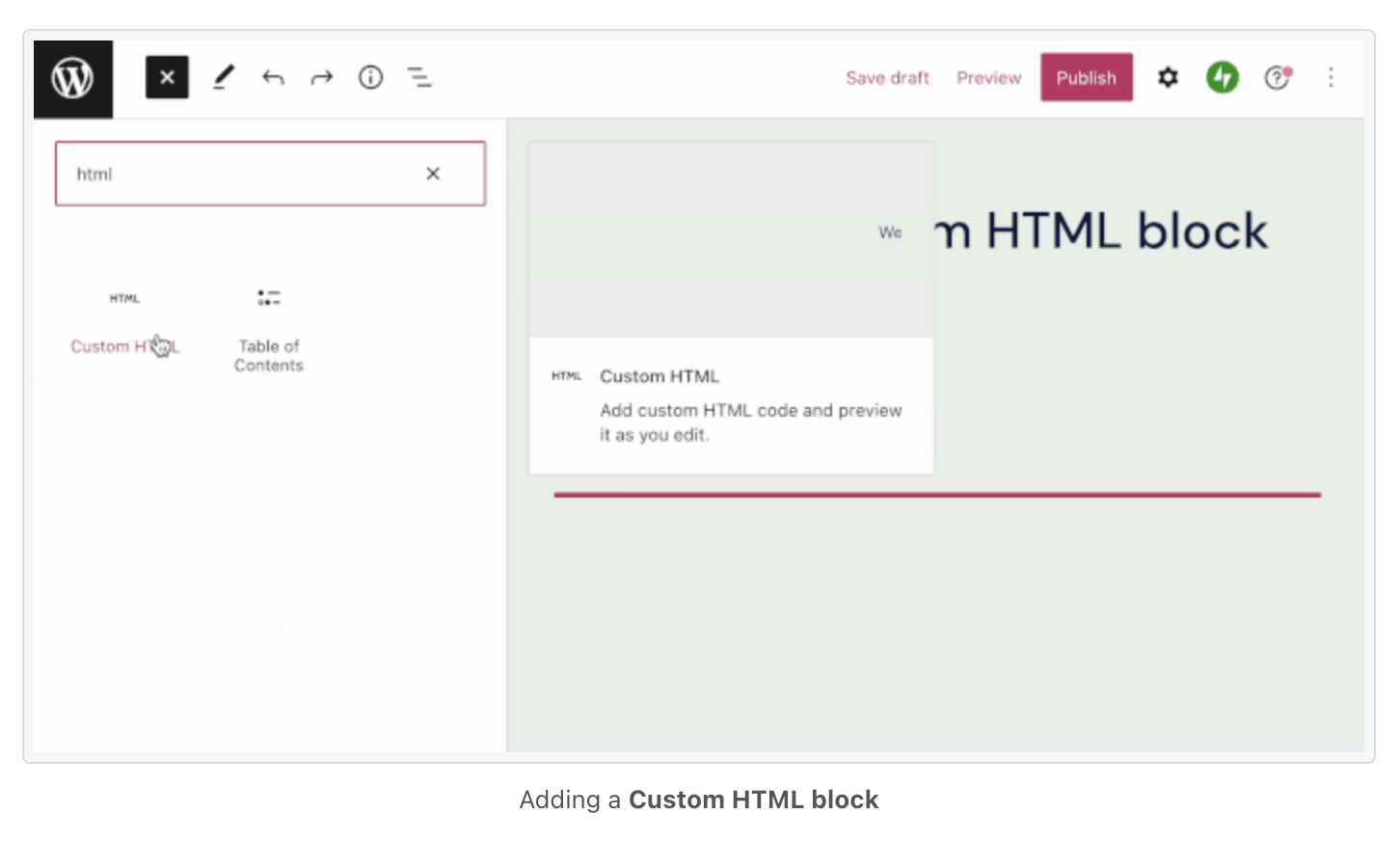This screenshot has height=841, width=1400.
Task: Redo the last action
Action: (x=322, y=77)
